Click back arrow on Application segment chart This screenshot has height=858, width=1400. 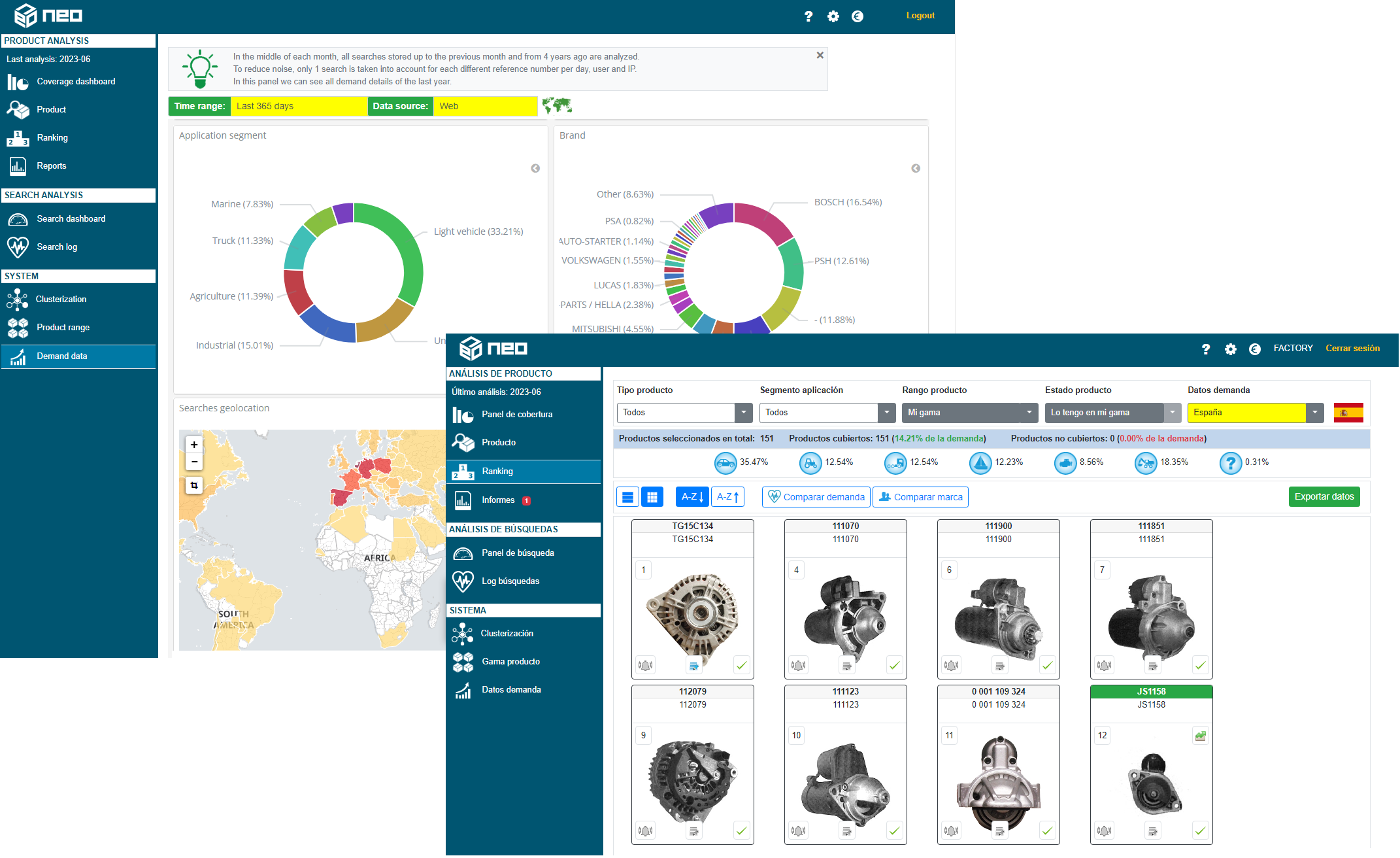coord(535,169)
